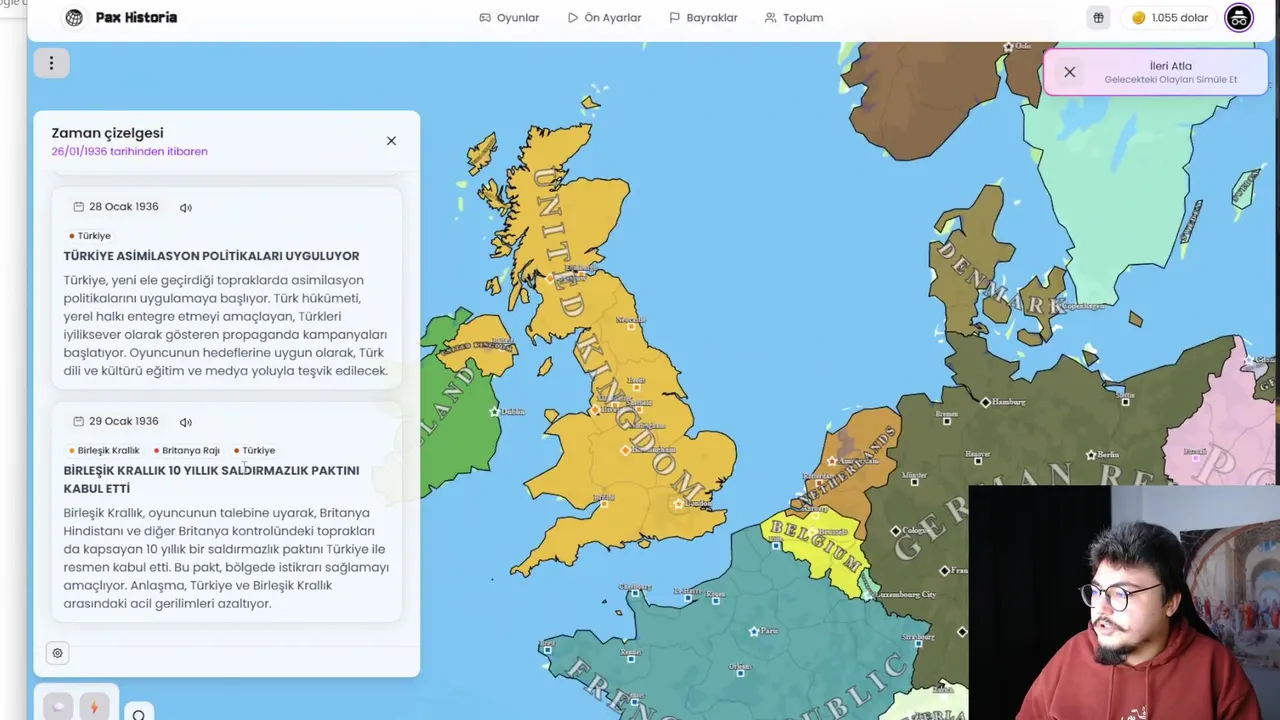
Task: Dismiss the İleri Atla notification
Action: click(1069, 72)
